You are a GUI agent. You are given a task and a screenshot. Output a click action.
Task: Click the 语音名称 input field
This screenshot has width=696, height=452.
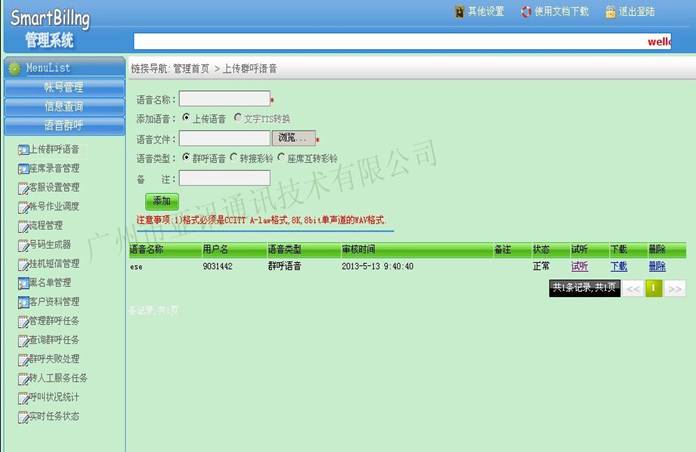[x=225, y=99]
